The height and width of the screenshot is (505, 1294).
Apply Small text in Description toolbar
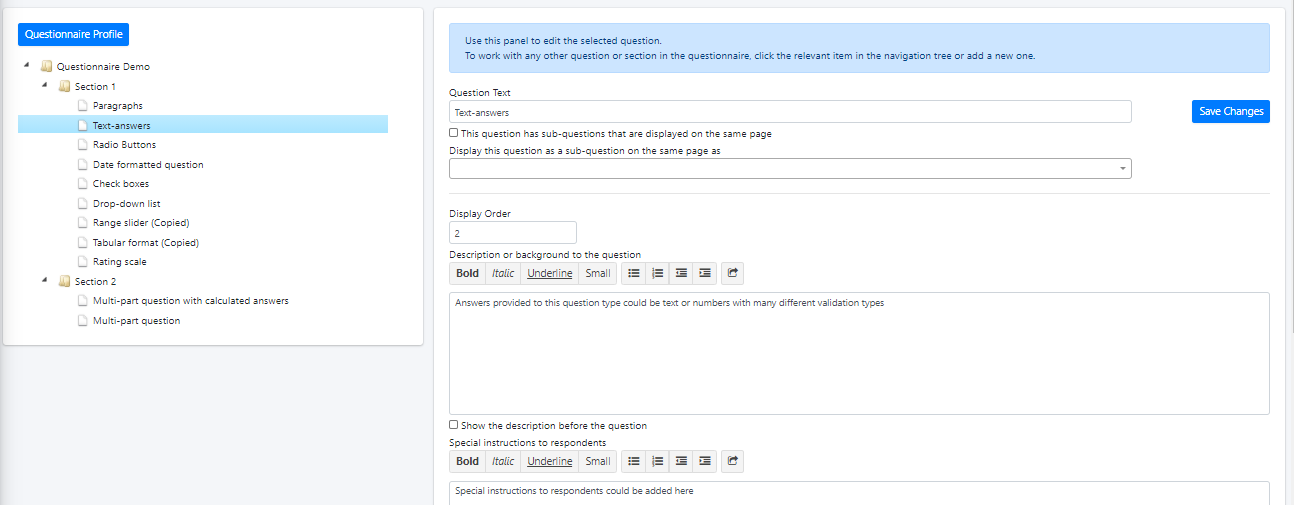pos(598,273)
